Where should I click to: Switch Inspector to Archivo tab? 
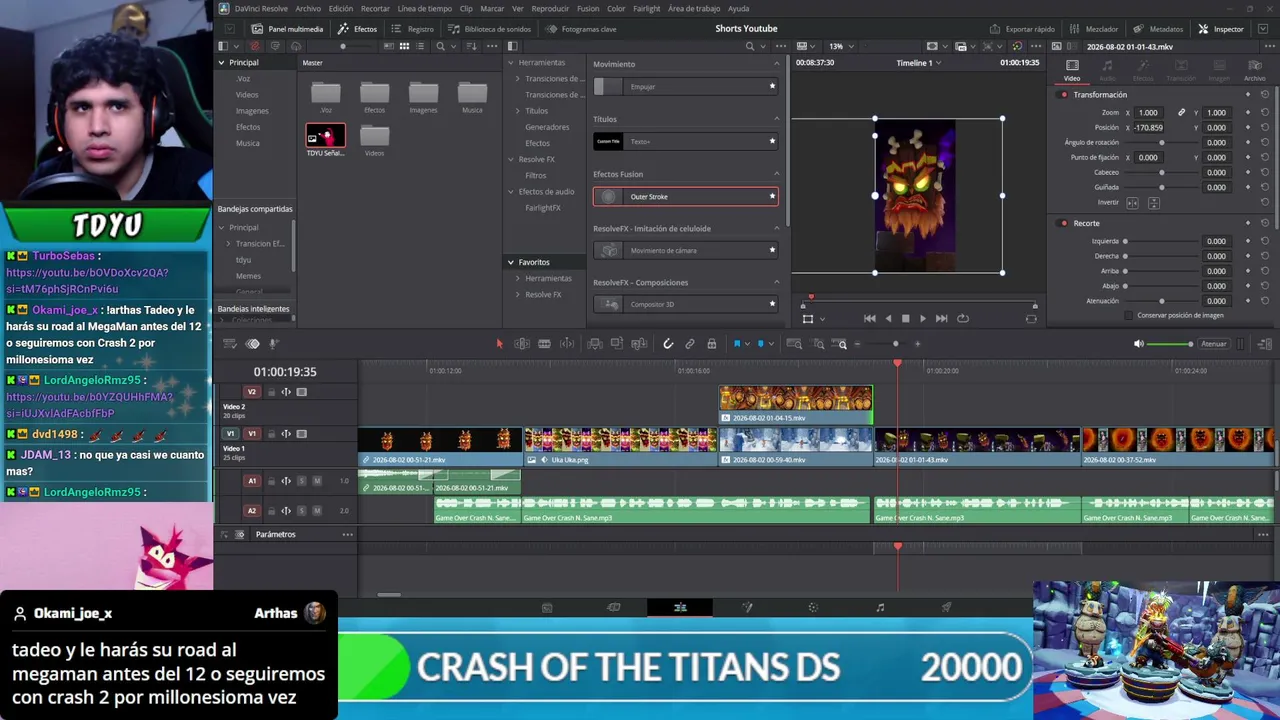pyautogui.click(x=1254, y=71)
